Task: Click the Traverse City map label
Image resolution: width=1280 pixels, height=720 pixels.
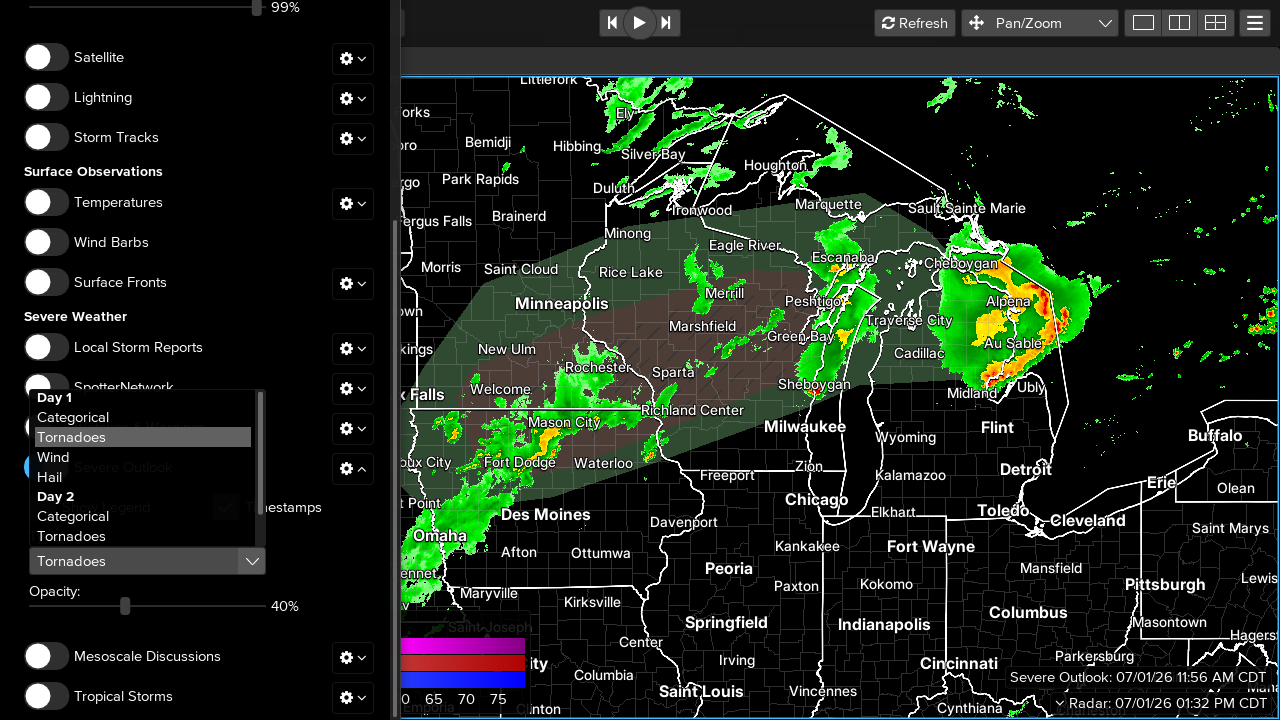Action: coord(909,321)
